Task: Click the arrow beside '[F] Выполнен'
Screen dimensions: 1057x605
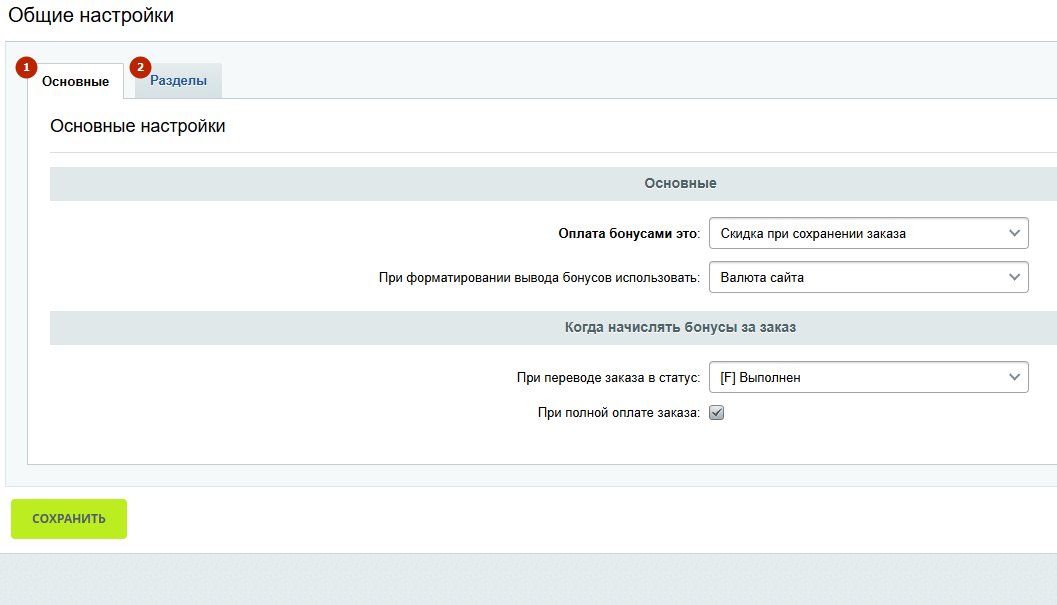Action: click(x=1015, y=377)
